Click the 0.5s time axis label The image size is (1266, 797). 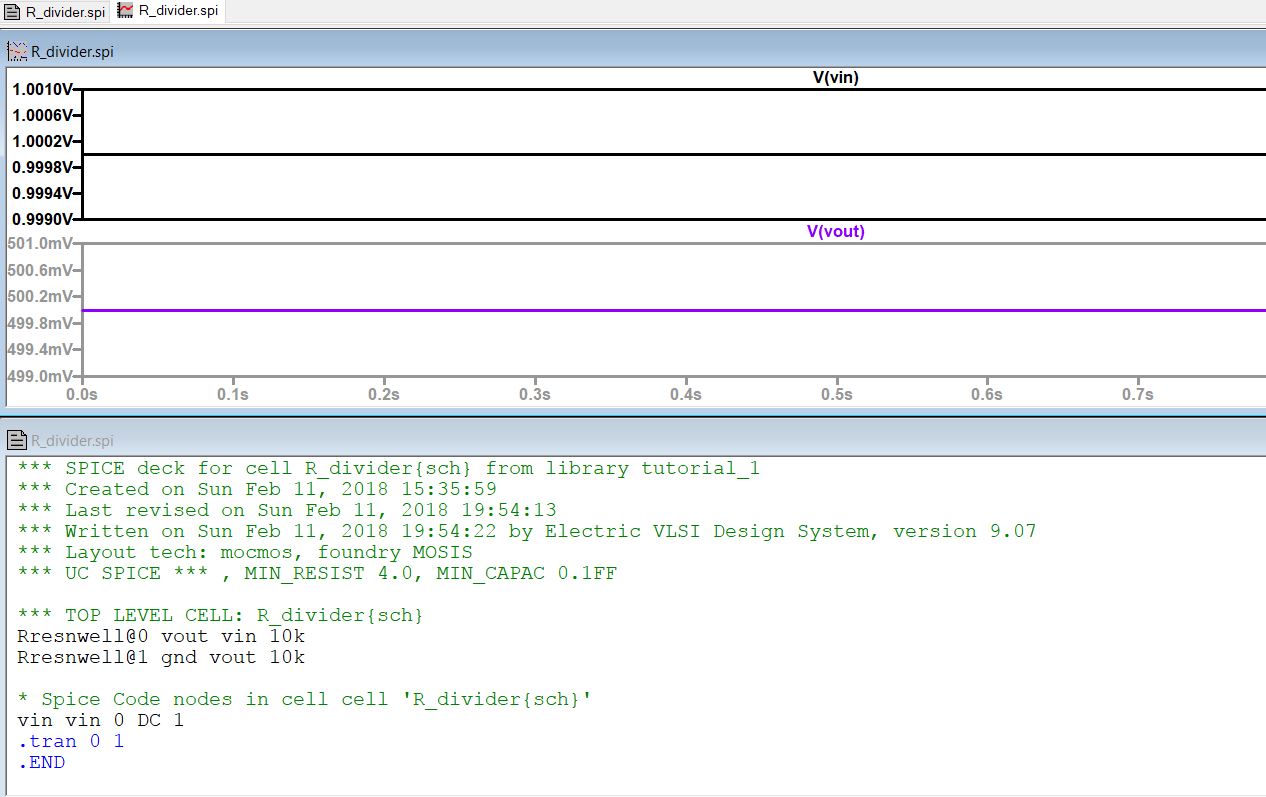point(836,394)
